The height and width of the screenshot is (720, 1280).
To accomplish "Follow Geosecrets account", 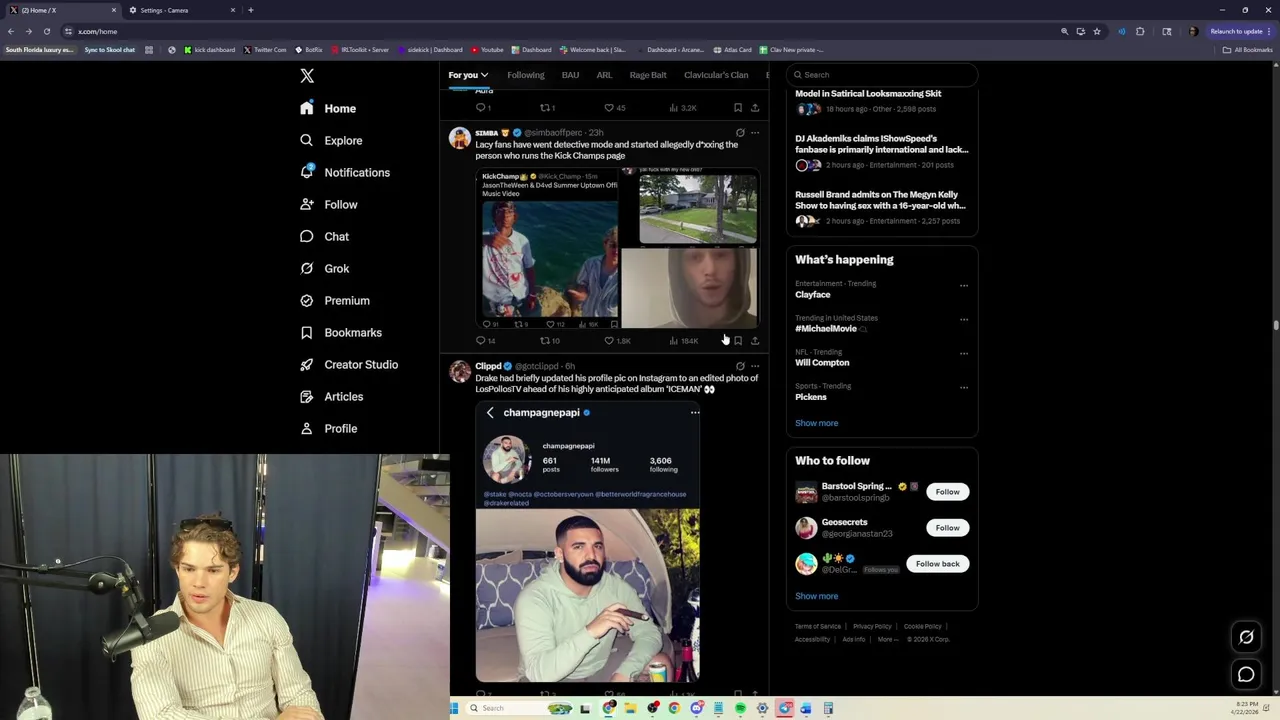I will [x=947, y=528].
